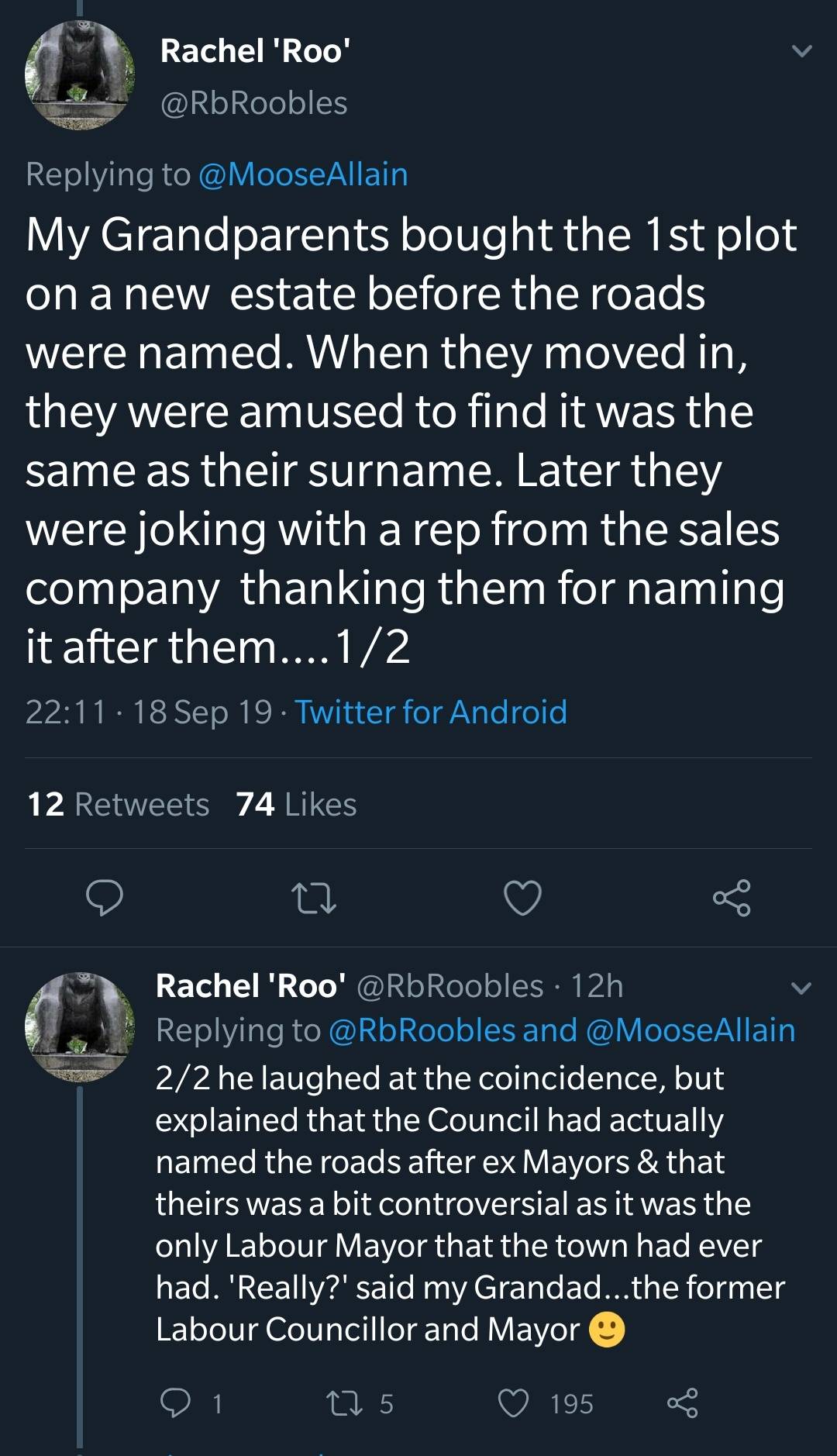Open @RbRoobles mention in the reply line
Screen dimensions: 837x1456
[422, 1030]
